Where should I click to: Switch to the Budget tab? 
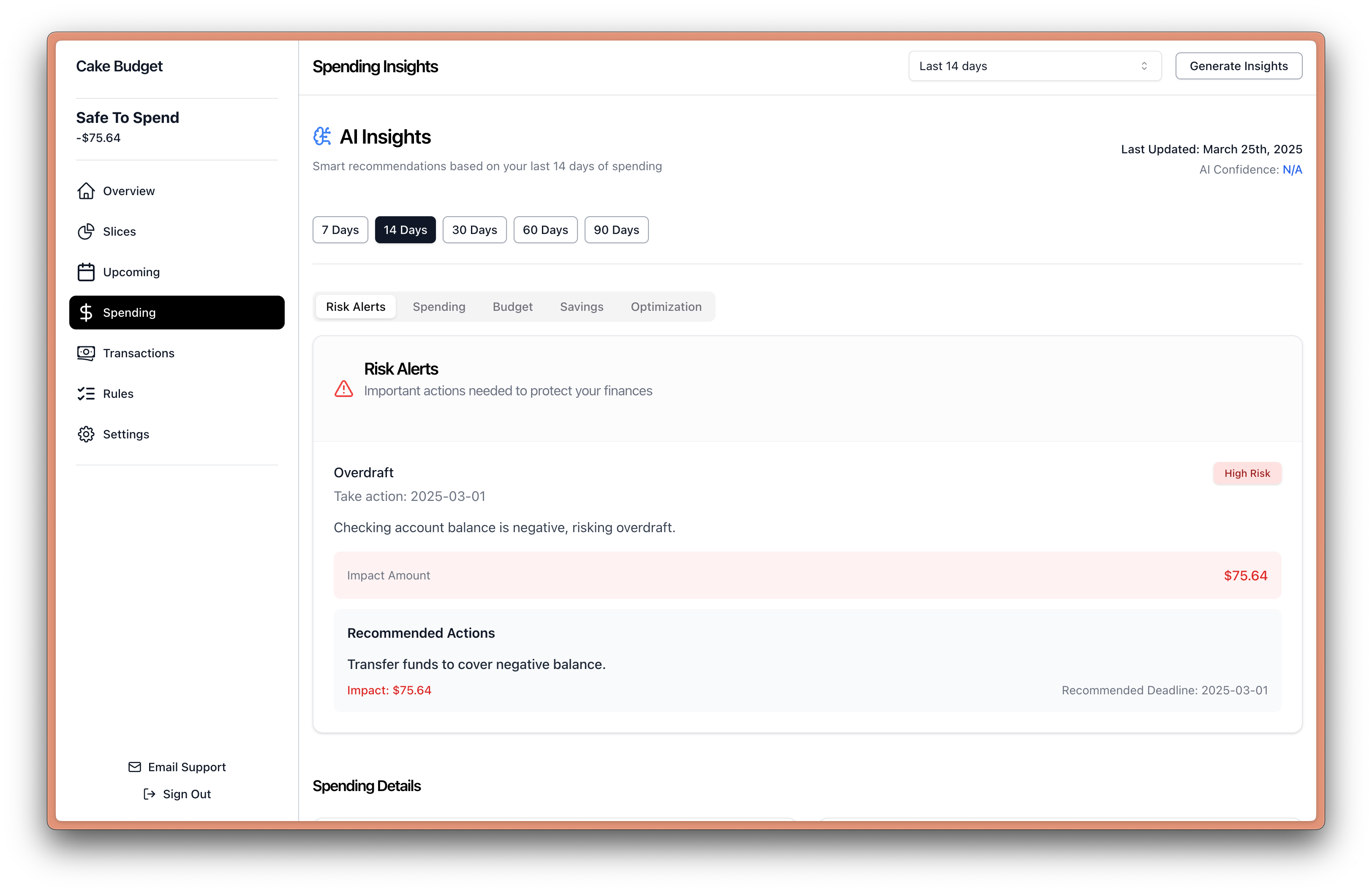512,307
